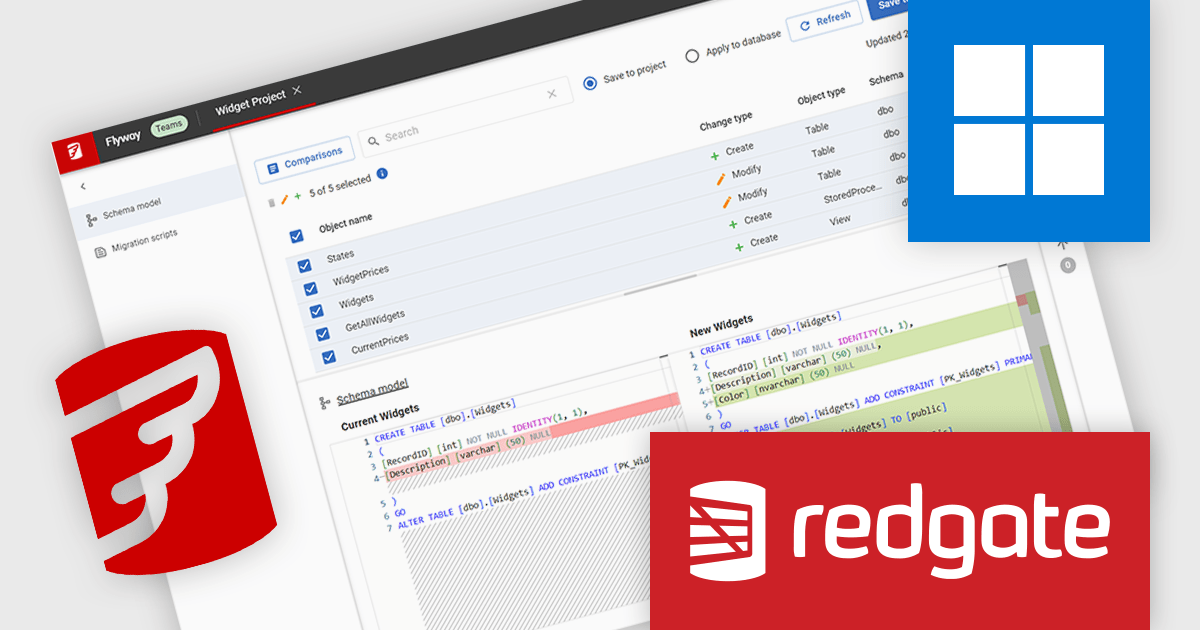Select the GetAllWidgets object name
The image size is (1200, 630).
[x=375, y=319]
